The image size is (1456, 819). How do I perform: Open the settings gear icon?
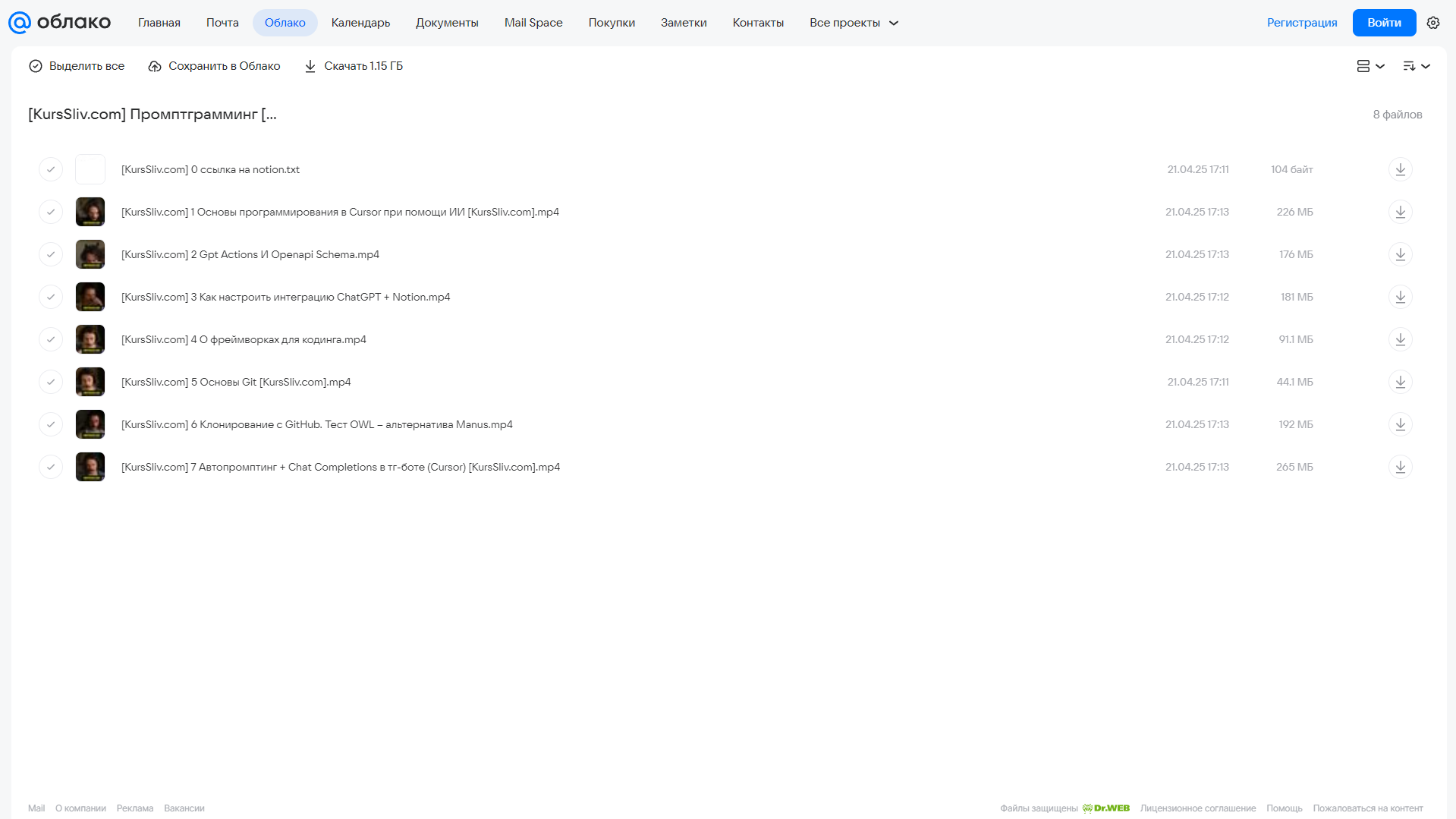tap(1432, 23)
